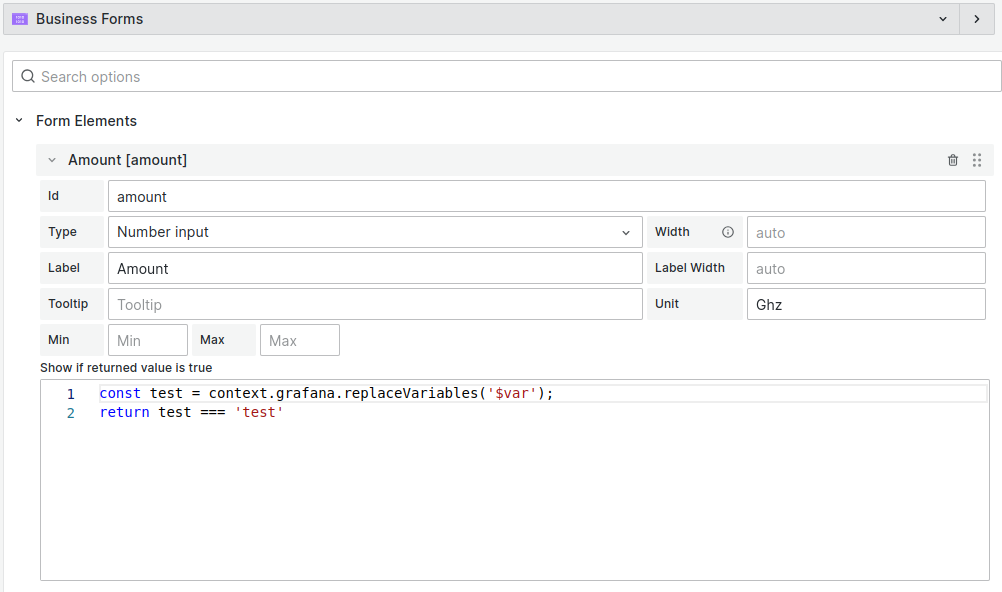
Task: Collapse the Form Elements section
Action: click(19, 120)
